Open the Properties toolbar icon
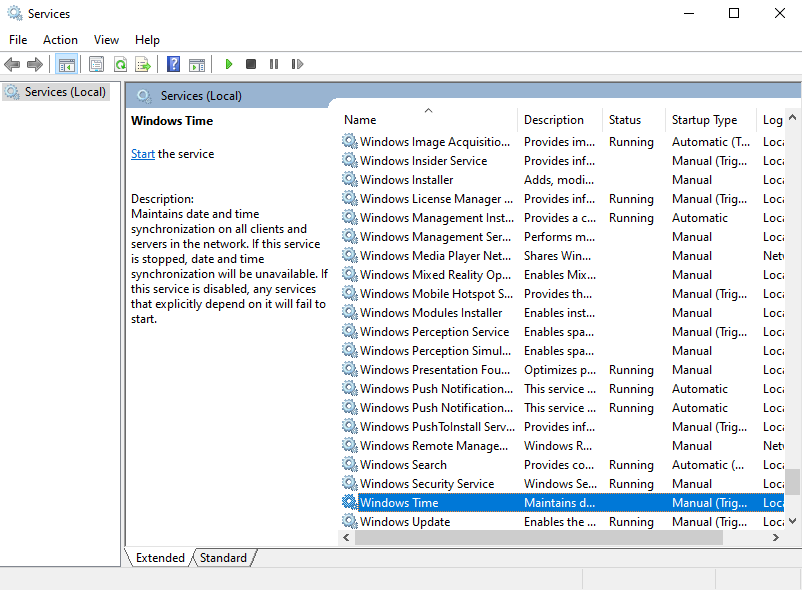Viewport: 802px width, 590px height. point(96,64)
